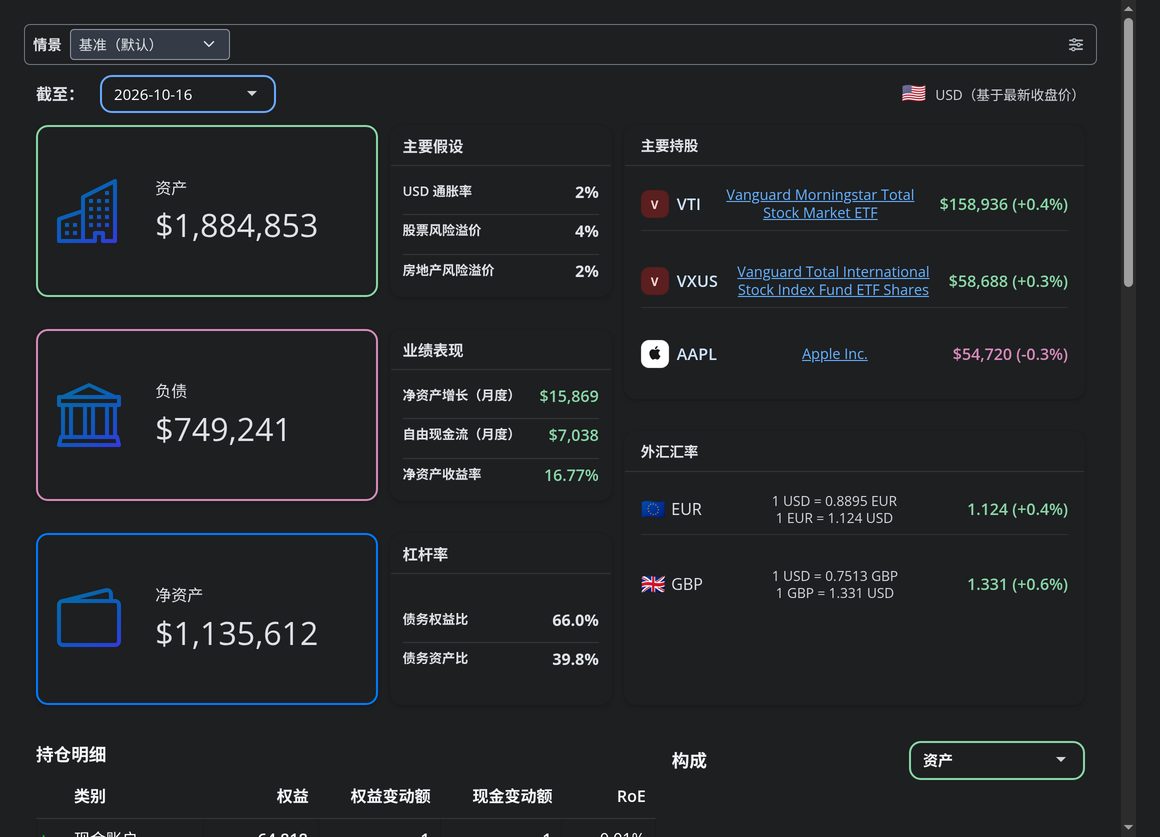Click the AAPL Apple logo icon

pyautogui.click(x=654, y=354)
